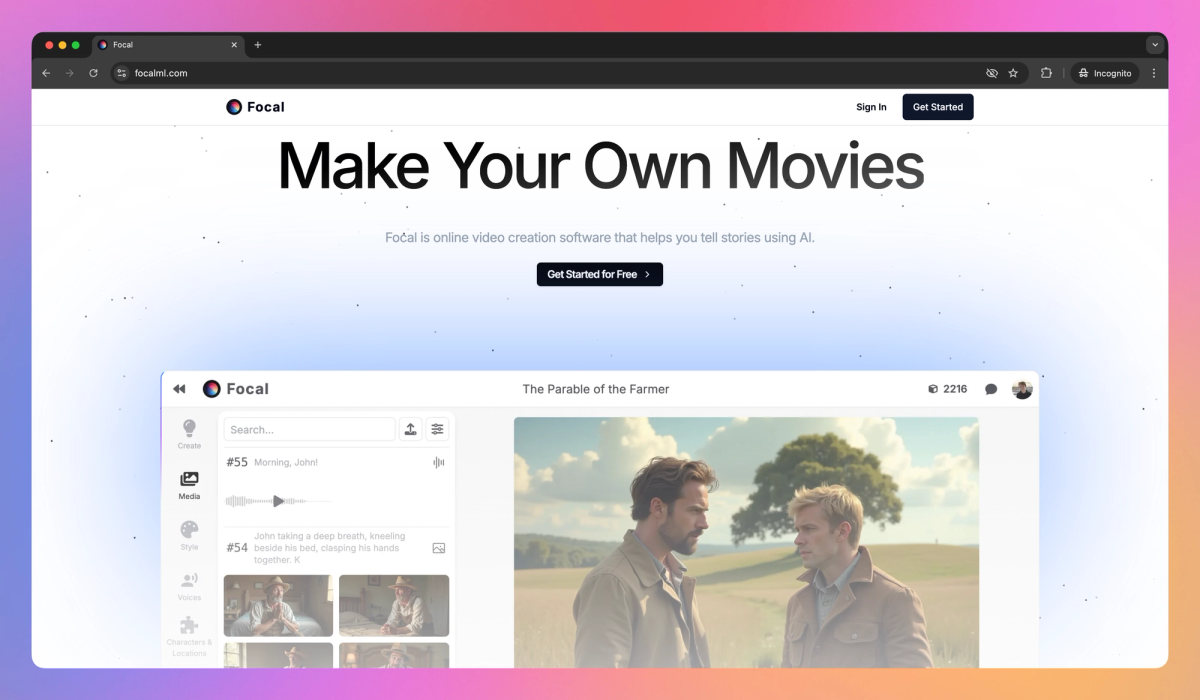
Task: Play the audio clip for #55
Action: tap(279, 501)
